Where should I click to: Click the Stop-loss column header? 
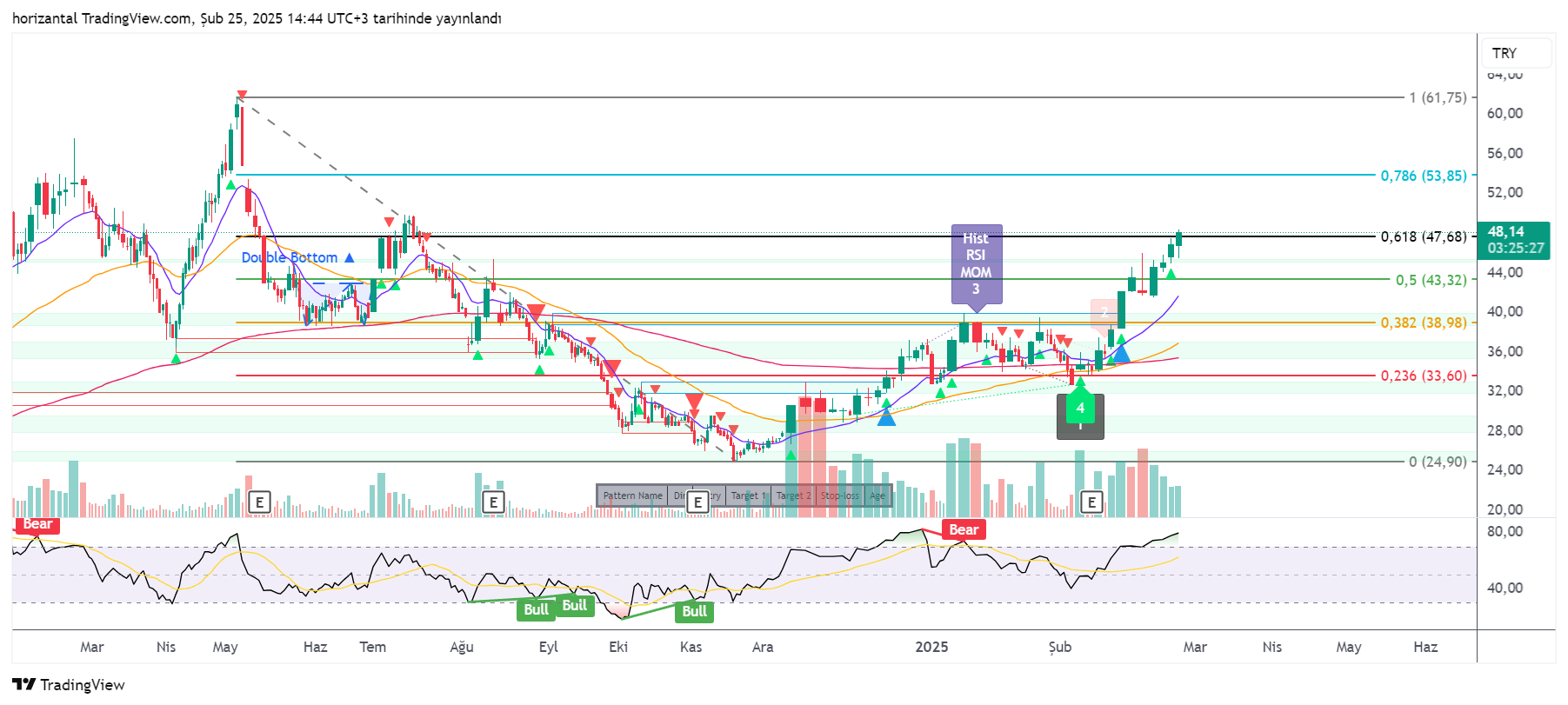(x=840, y=495)
